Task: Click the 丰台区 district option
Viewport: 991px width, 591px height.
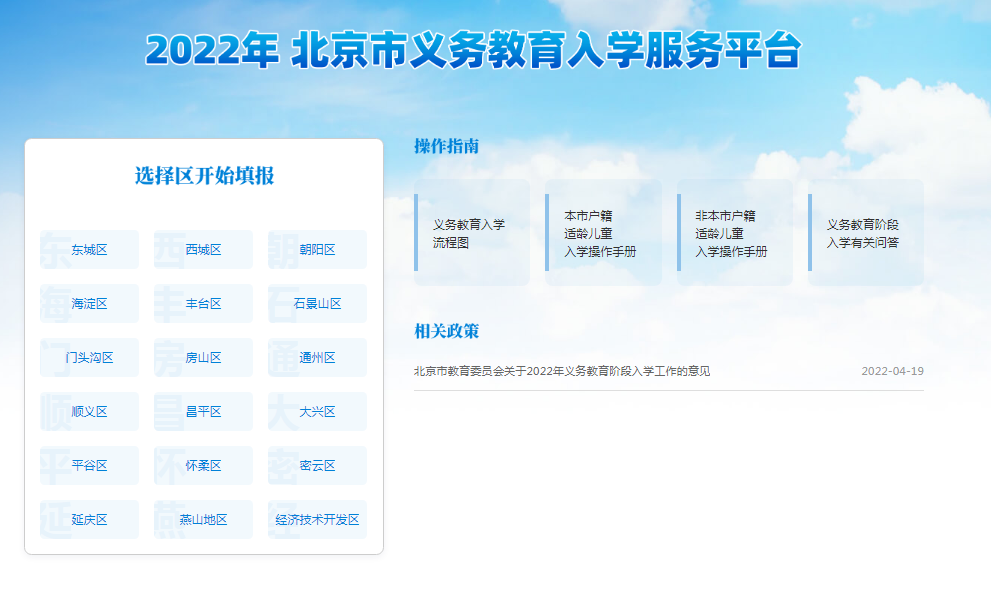Action: (203, 304)
